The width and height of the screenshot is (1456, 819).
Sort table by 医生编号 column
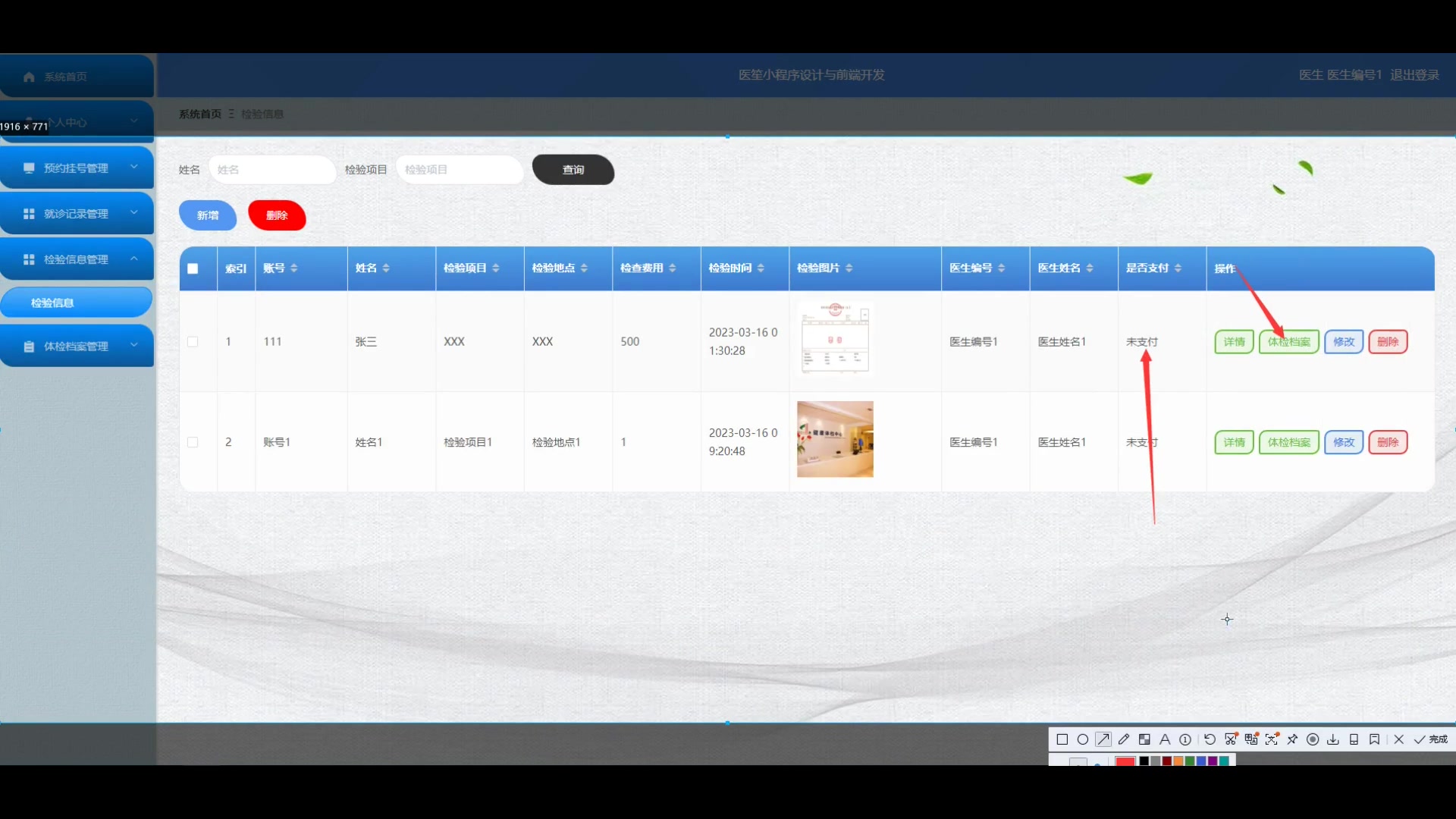pos(1001,268)
